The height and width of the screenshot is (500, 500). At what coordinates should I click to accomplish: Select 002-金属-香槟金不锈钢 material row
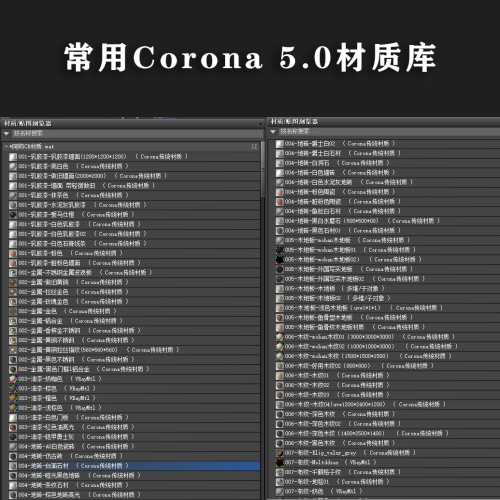tap(134, 331)
